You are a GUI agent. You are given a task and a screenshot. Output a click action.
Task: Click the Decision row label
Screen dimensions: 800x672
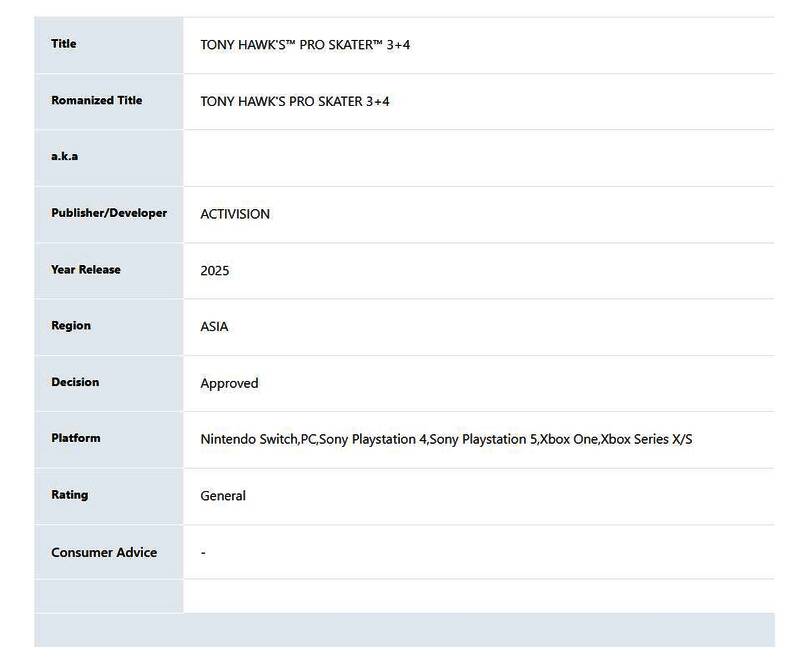point(75,382)
